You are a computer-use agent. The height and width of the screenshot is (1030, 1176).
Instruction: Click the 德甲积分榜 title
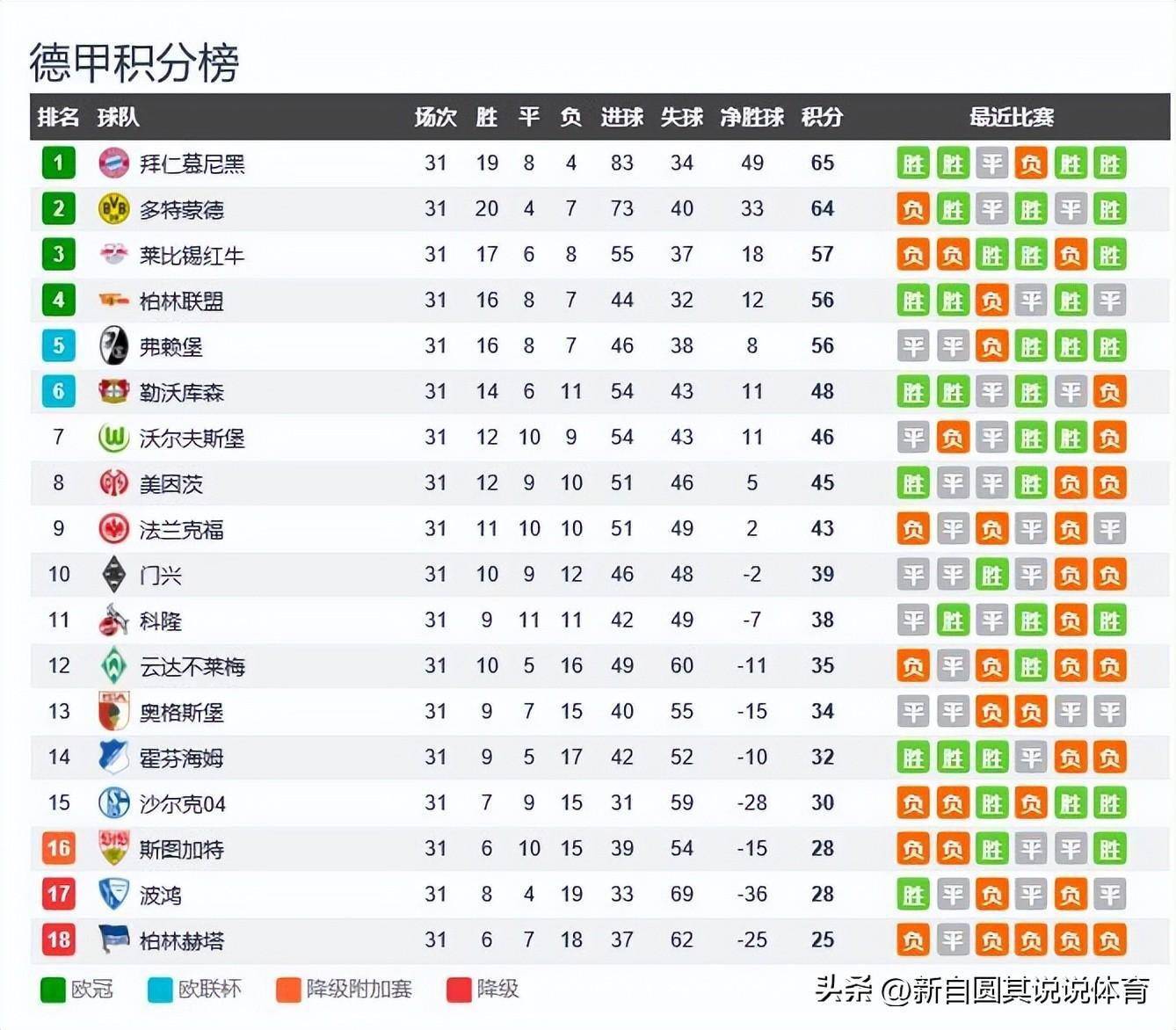[x=134, y=62]
